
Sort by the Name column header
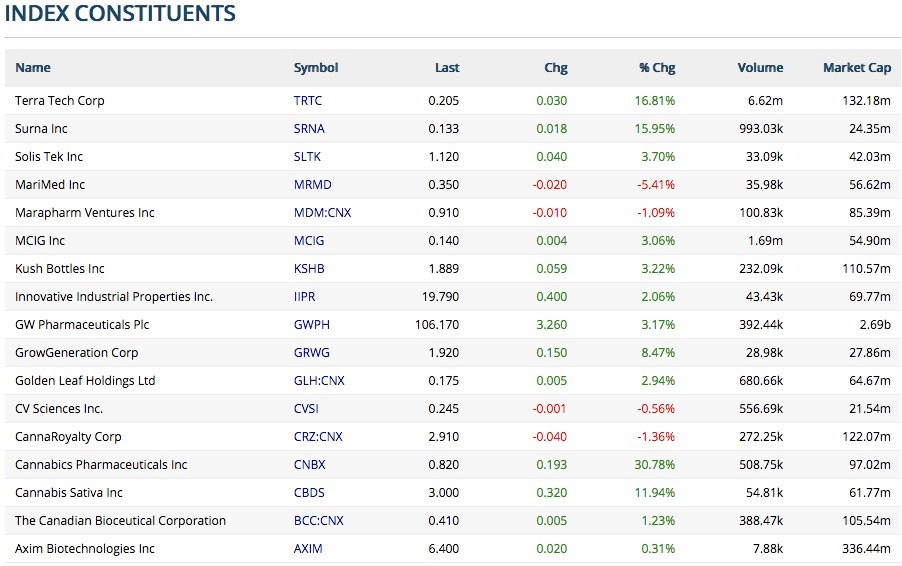(x=33, y=67)
